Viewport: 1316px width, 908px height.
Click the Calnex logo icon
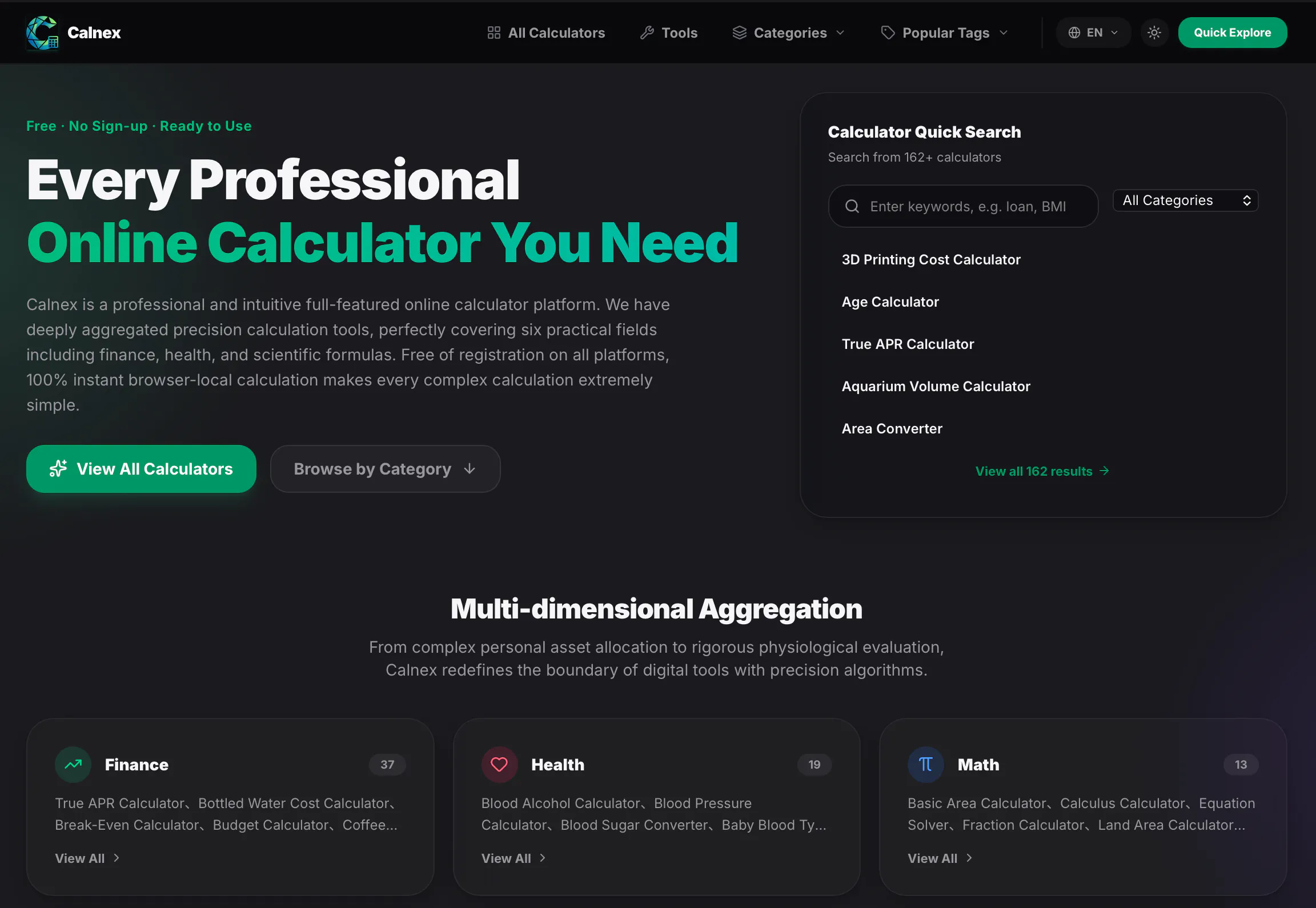click(x=42, y=33)
